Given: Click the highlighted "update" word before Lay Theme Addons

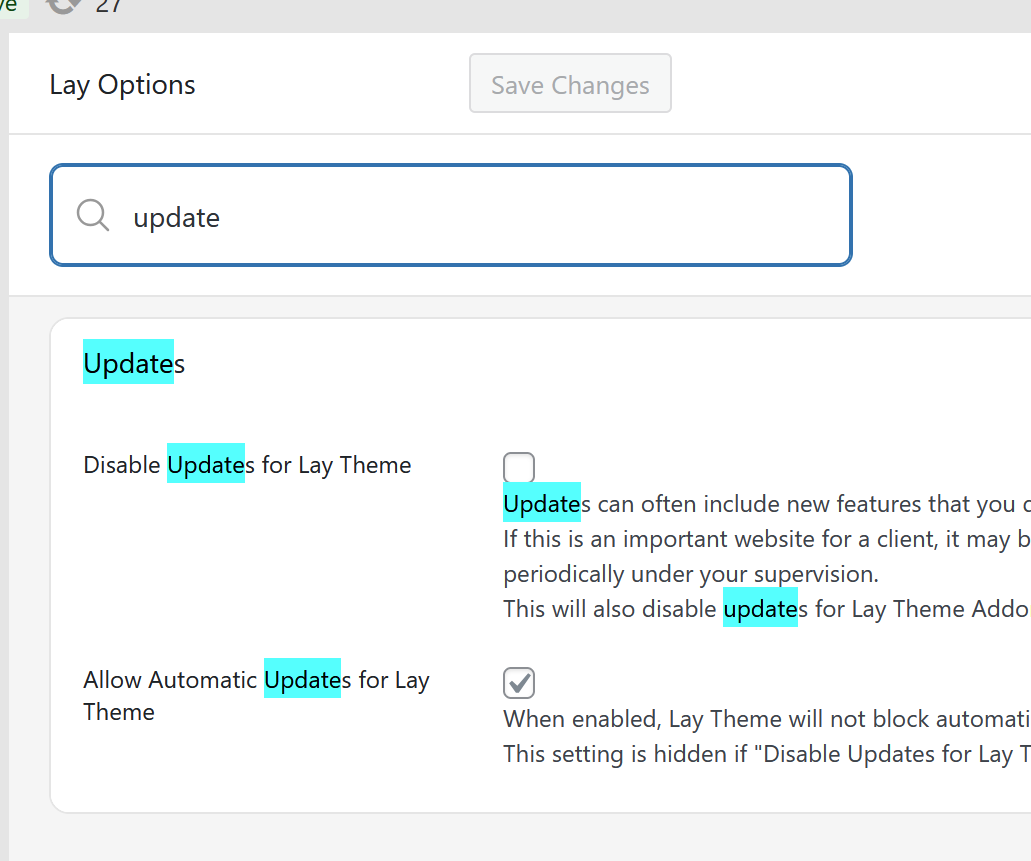Looking at the screenshot, I should 760,609.
